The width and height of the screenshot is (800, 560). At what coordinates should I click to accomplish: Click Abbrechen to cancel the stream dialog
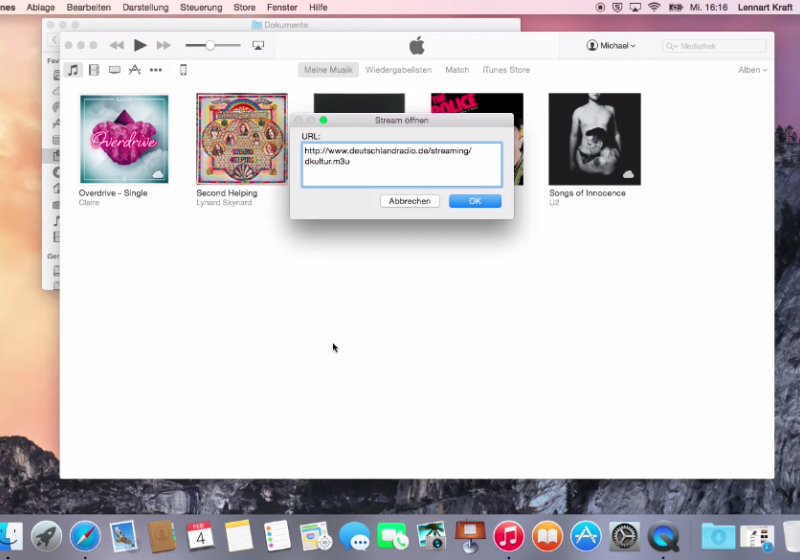(x=410, y=201)
